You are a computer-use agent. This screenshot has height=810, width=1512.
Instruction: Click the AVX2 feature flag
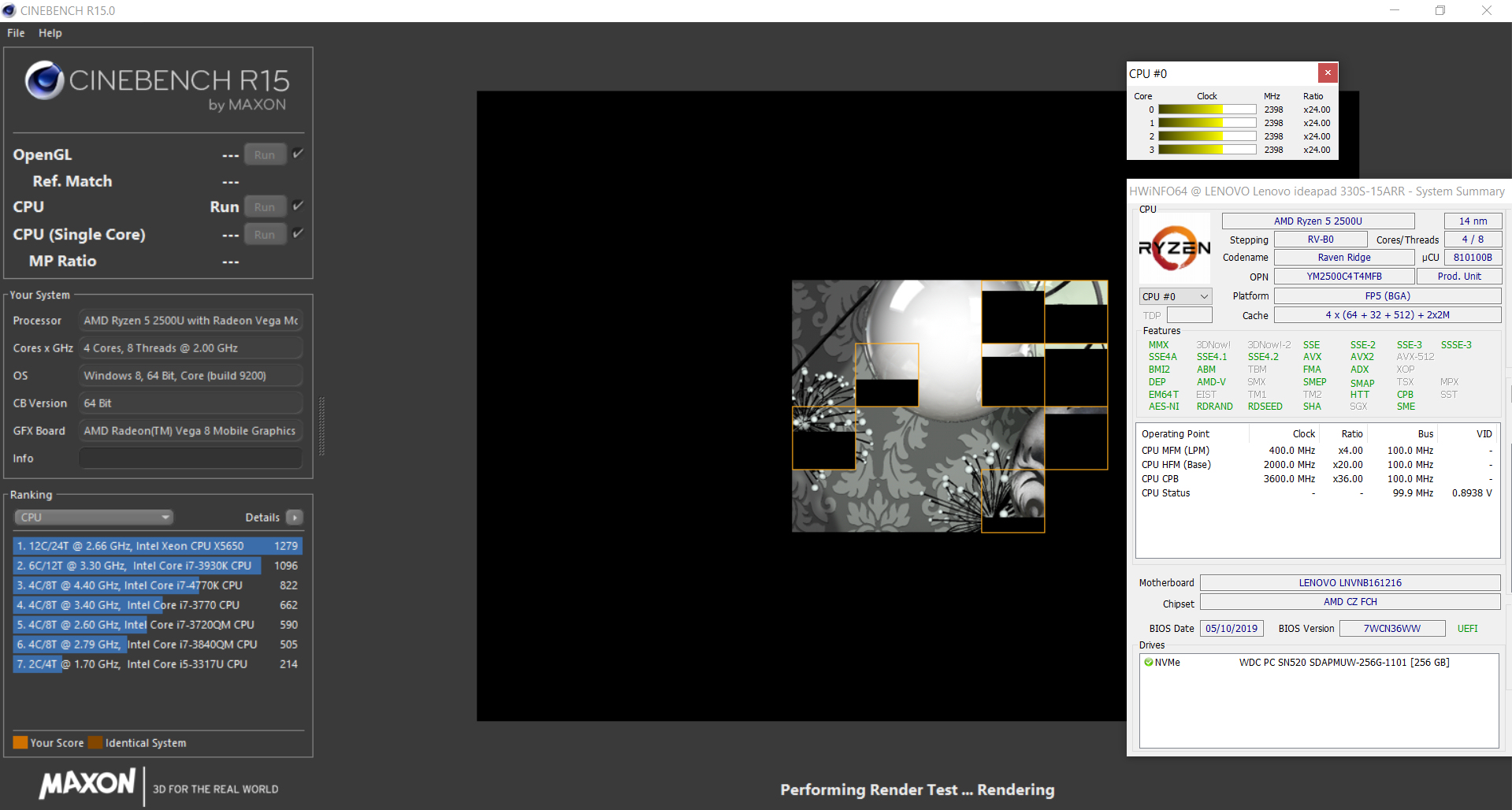click(1362, 357)
